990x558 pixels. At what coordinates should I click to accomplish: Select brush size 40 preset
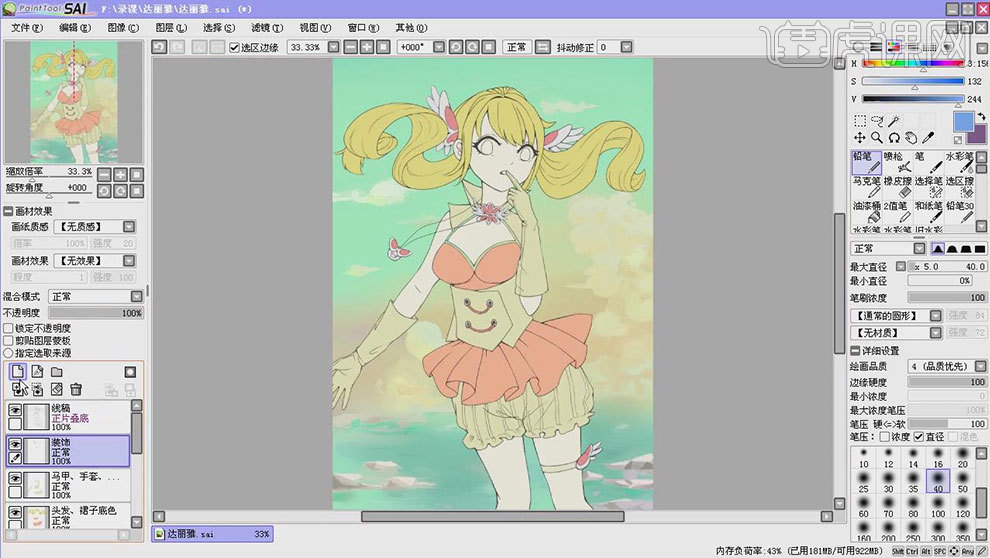938,481
